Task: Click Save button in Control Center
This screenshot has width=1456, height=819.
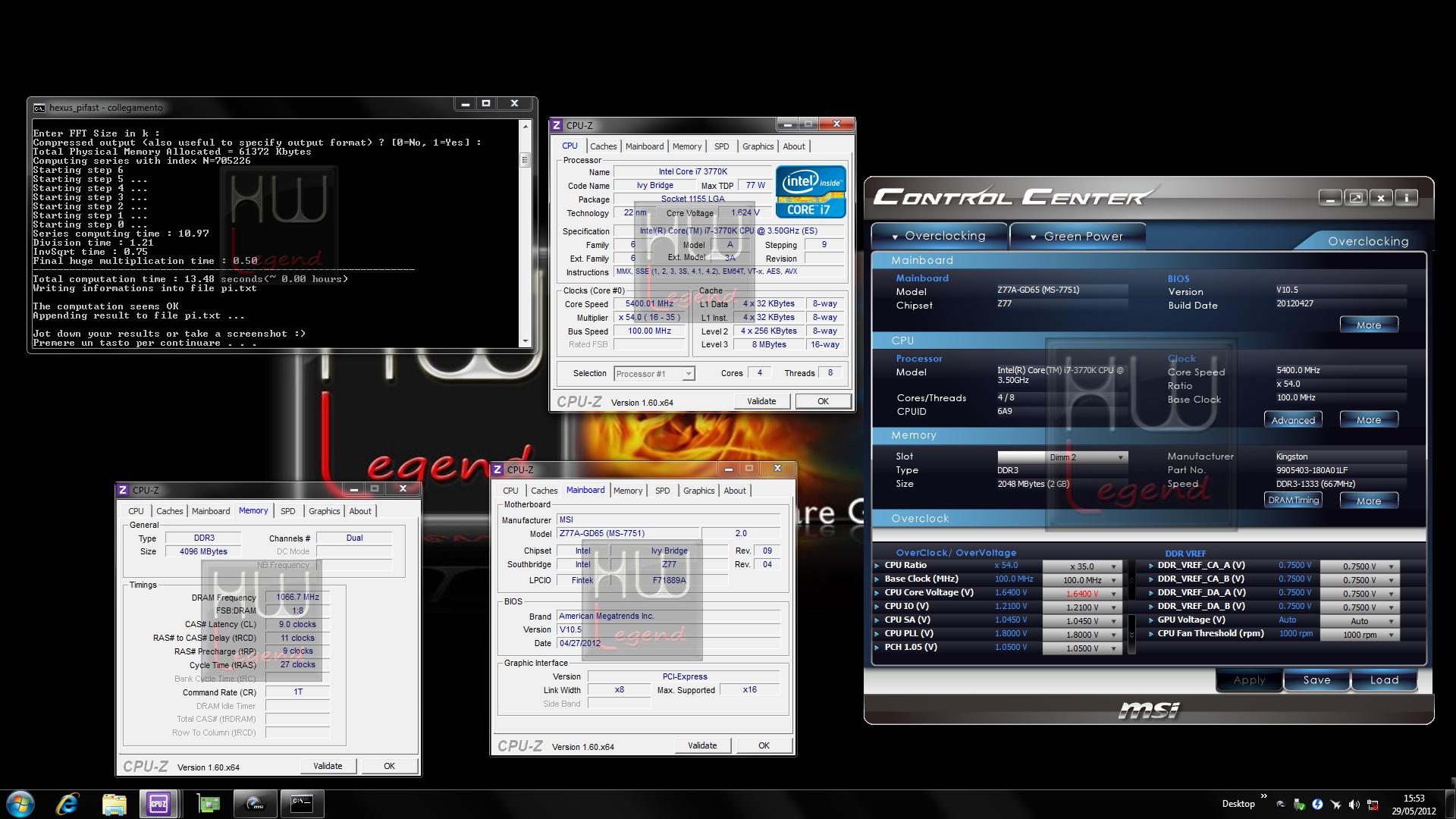Action: (x=1316, y=680)
